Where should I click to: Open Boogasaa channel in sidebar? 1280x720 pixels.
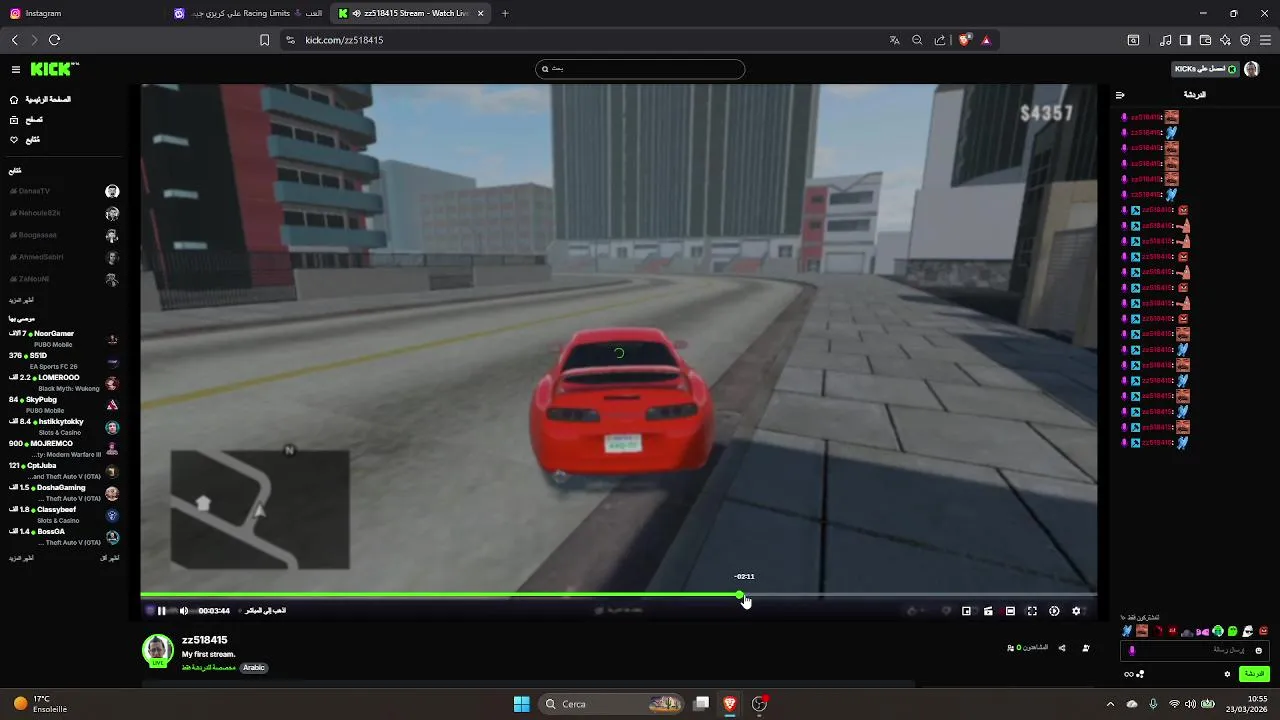64,235
